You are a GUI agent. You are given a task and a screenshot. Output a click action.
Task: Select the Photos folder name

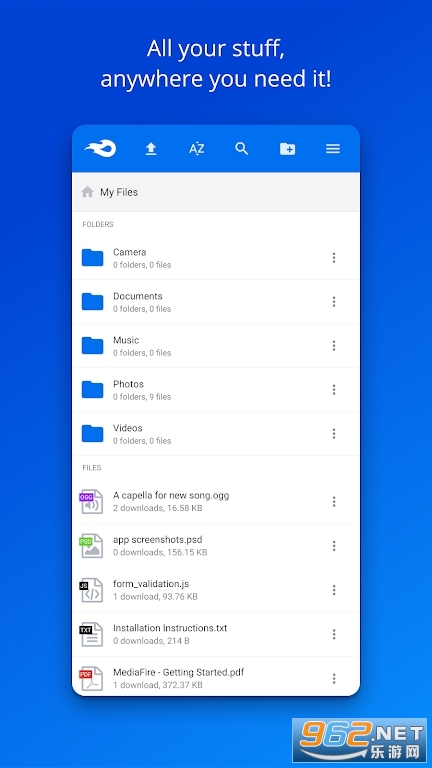click(128, 384)
